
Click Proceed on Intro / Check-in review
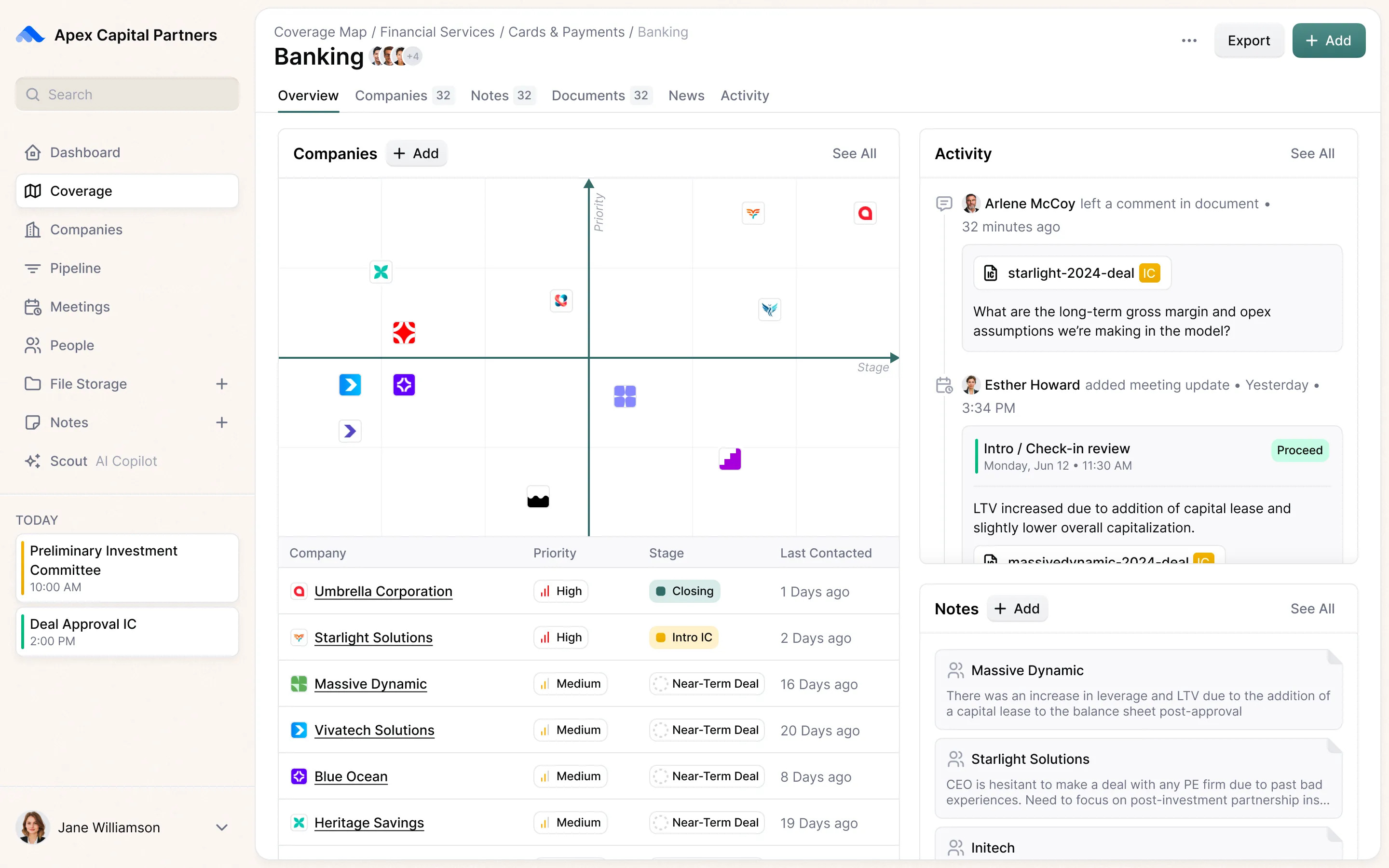pos(1299,450)
